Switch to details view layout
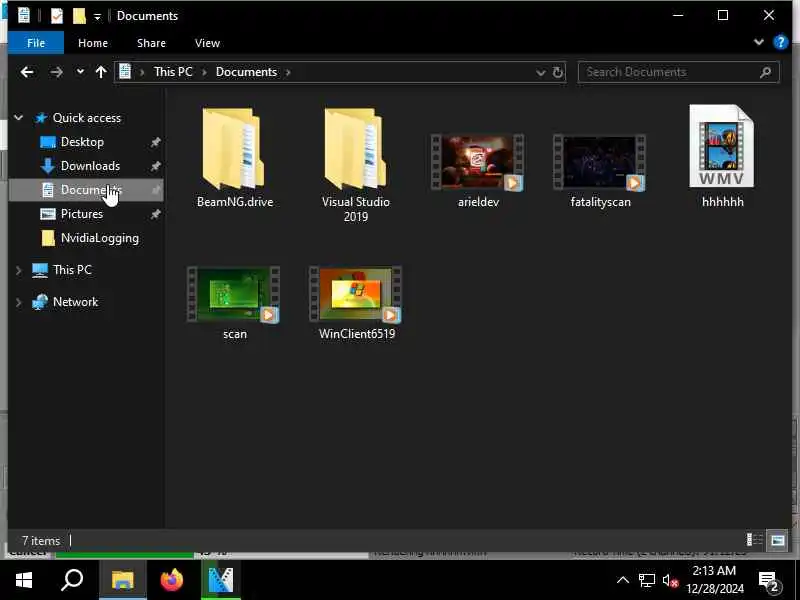 (755, 540)
